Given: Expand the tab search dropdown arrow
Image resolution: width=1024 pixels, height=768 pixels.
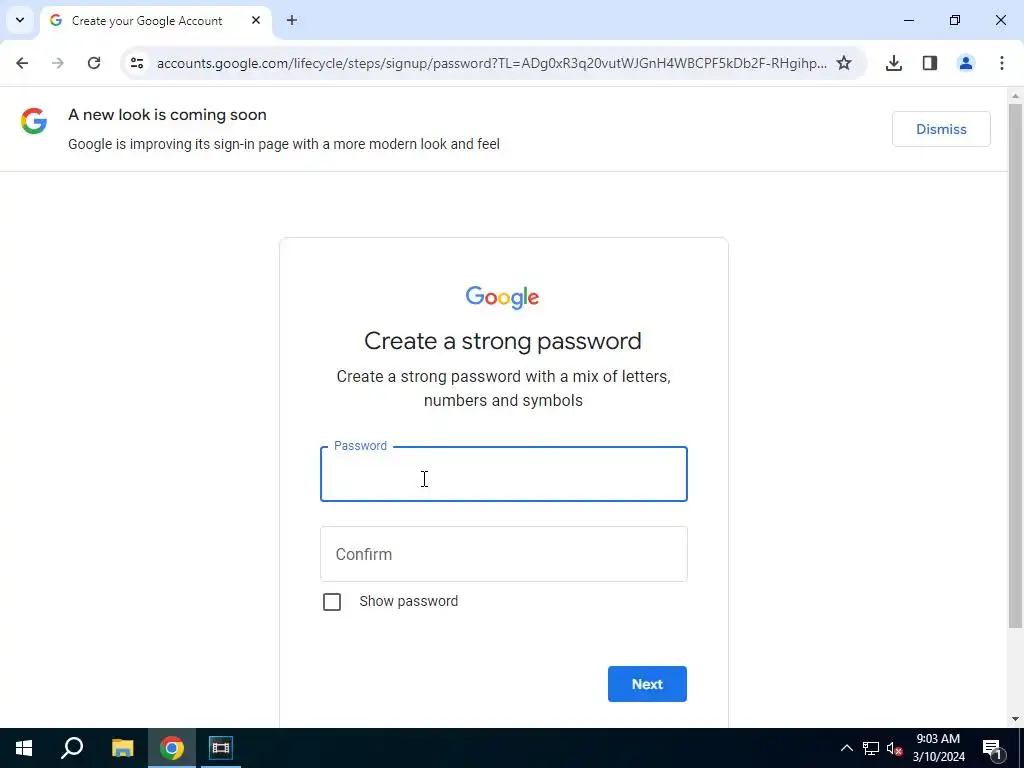Looking at the screenshot, I should (20, 20).
